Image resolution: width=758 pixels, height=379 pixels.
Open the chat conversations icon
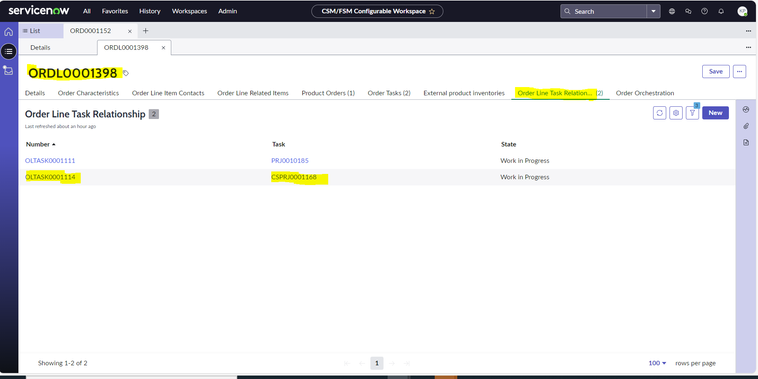click(x=688, y=11)
